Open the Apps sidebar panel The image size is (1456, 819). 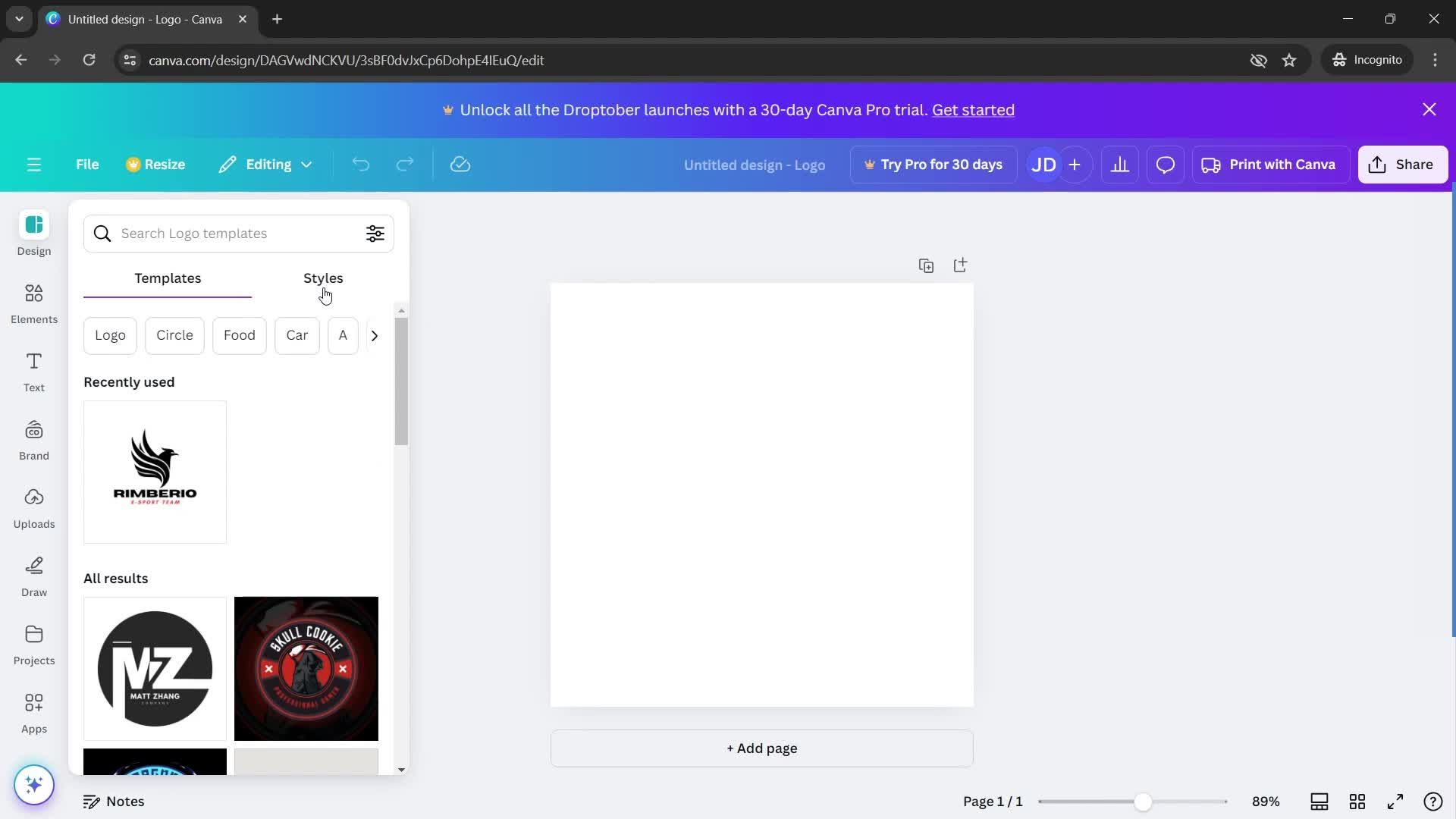[x=34, y=713]
